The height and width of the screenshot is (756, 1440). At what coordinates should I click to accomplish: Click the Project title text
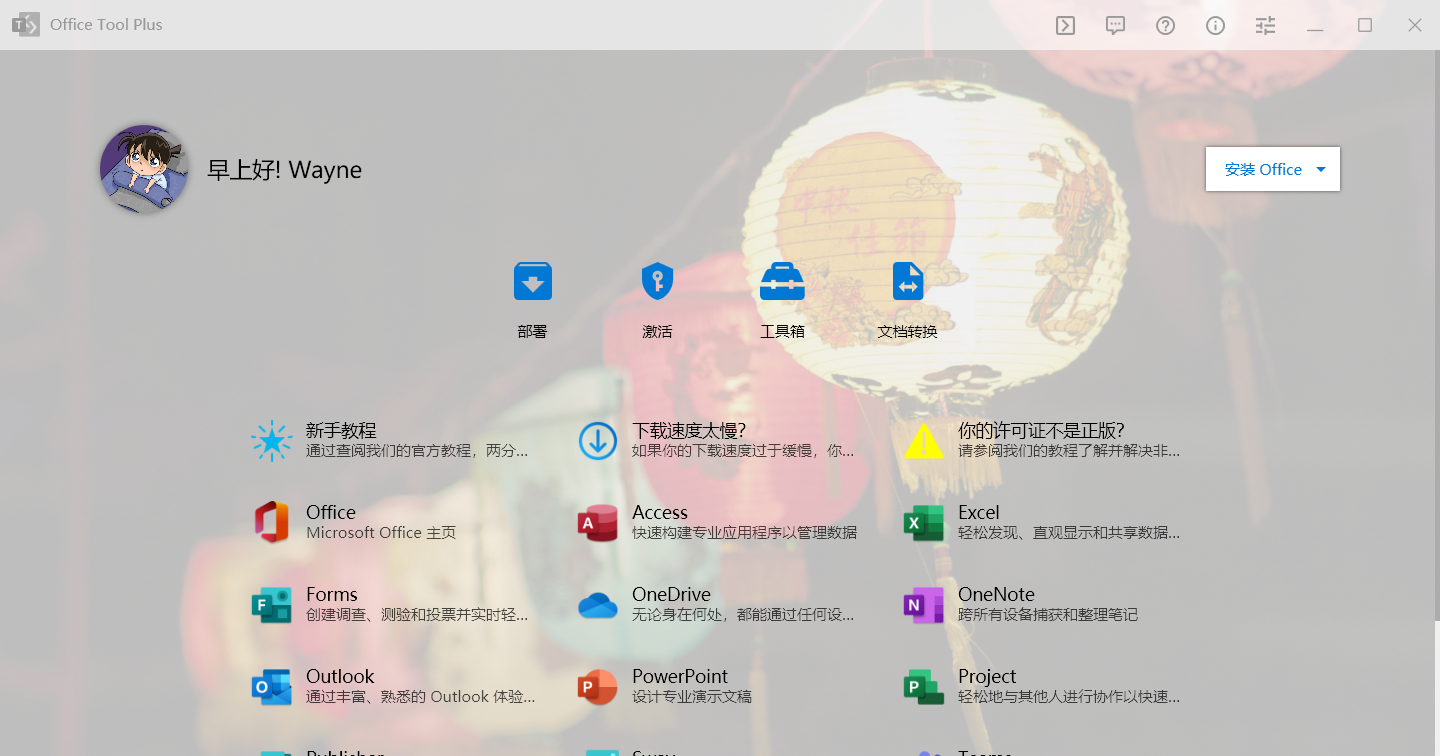pyautogui.click(x=987, y=676)
